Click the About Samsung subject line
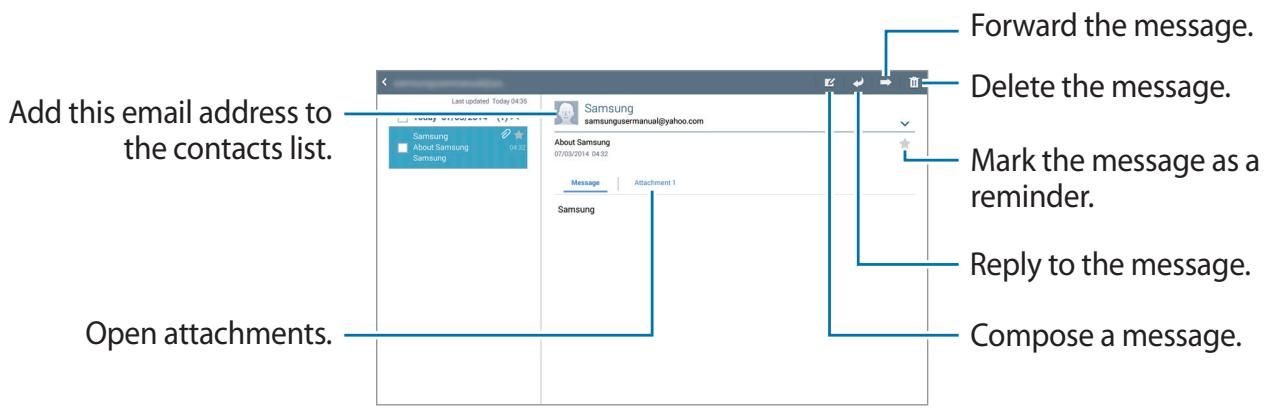Screen dimensions: 1270x417 pos(580,143)
